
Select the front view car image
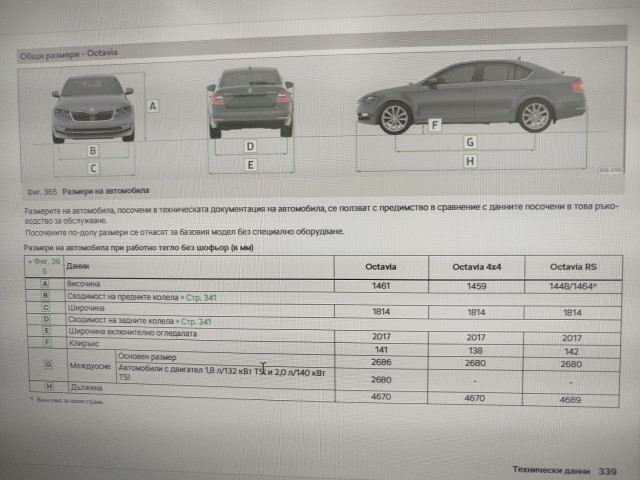point(93,109)
